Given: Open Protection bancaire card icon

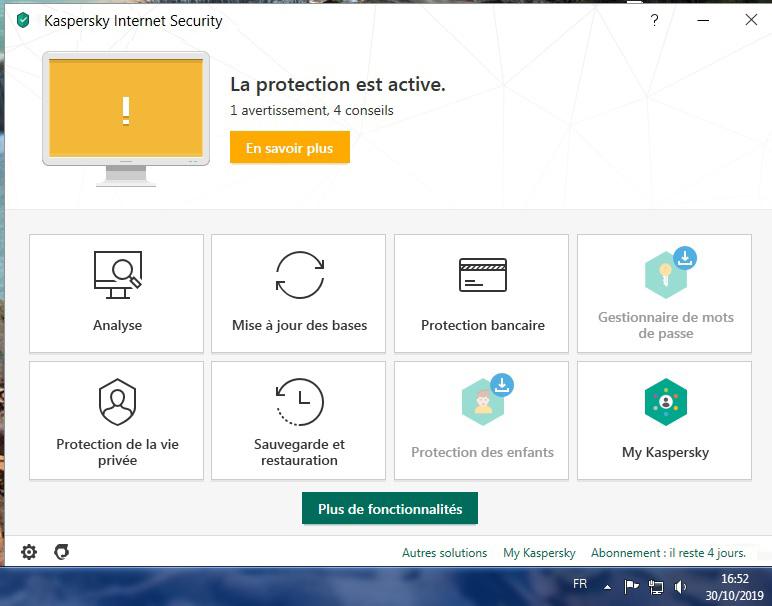Looking at the screenshot, I should tap(482, 275).
